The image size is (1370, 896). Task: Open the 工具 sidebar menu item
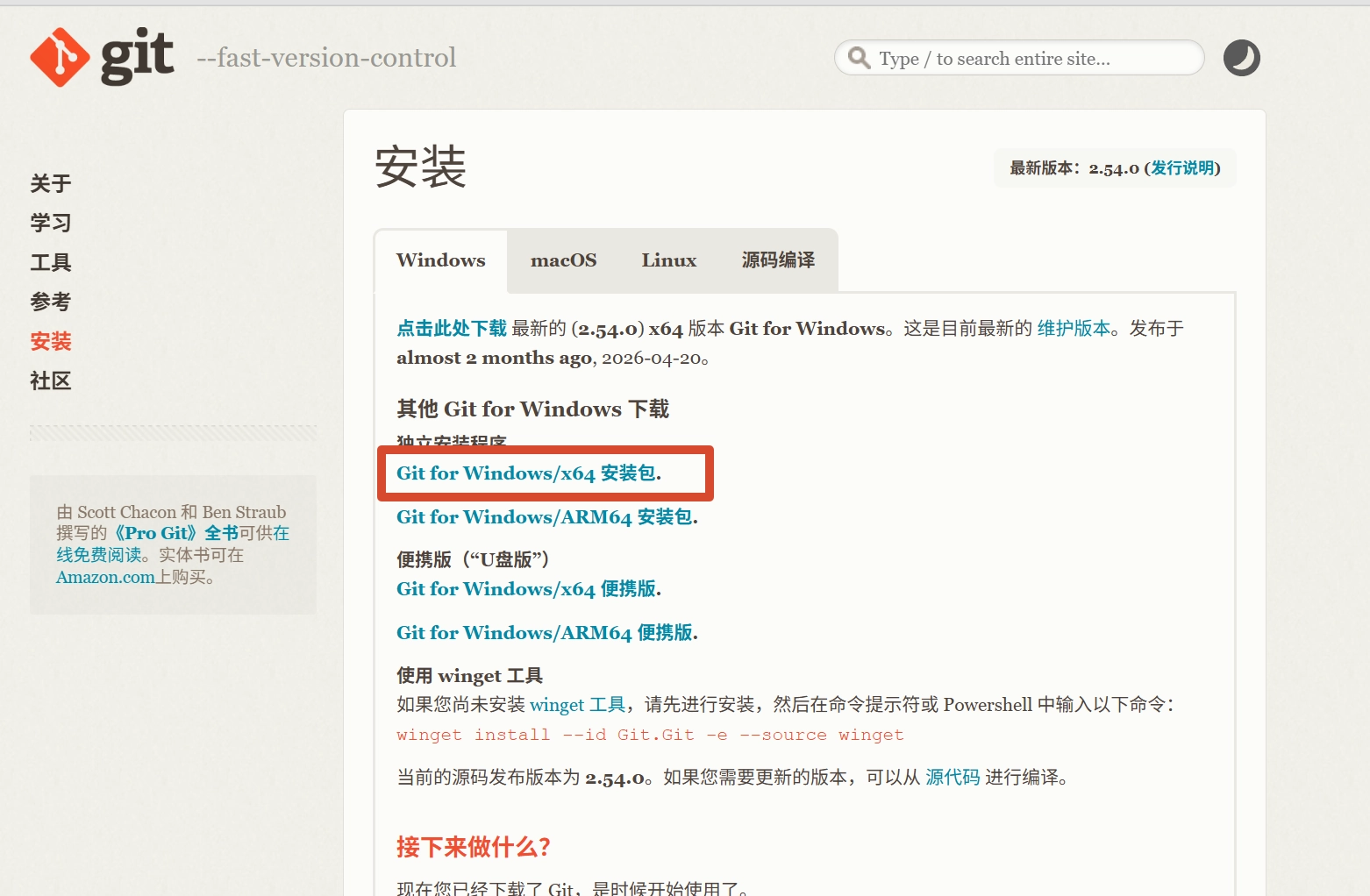pyautogui.click(x=51, y=262)
